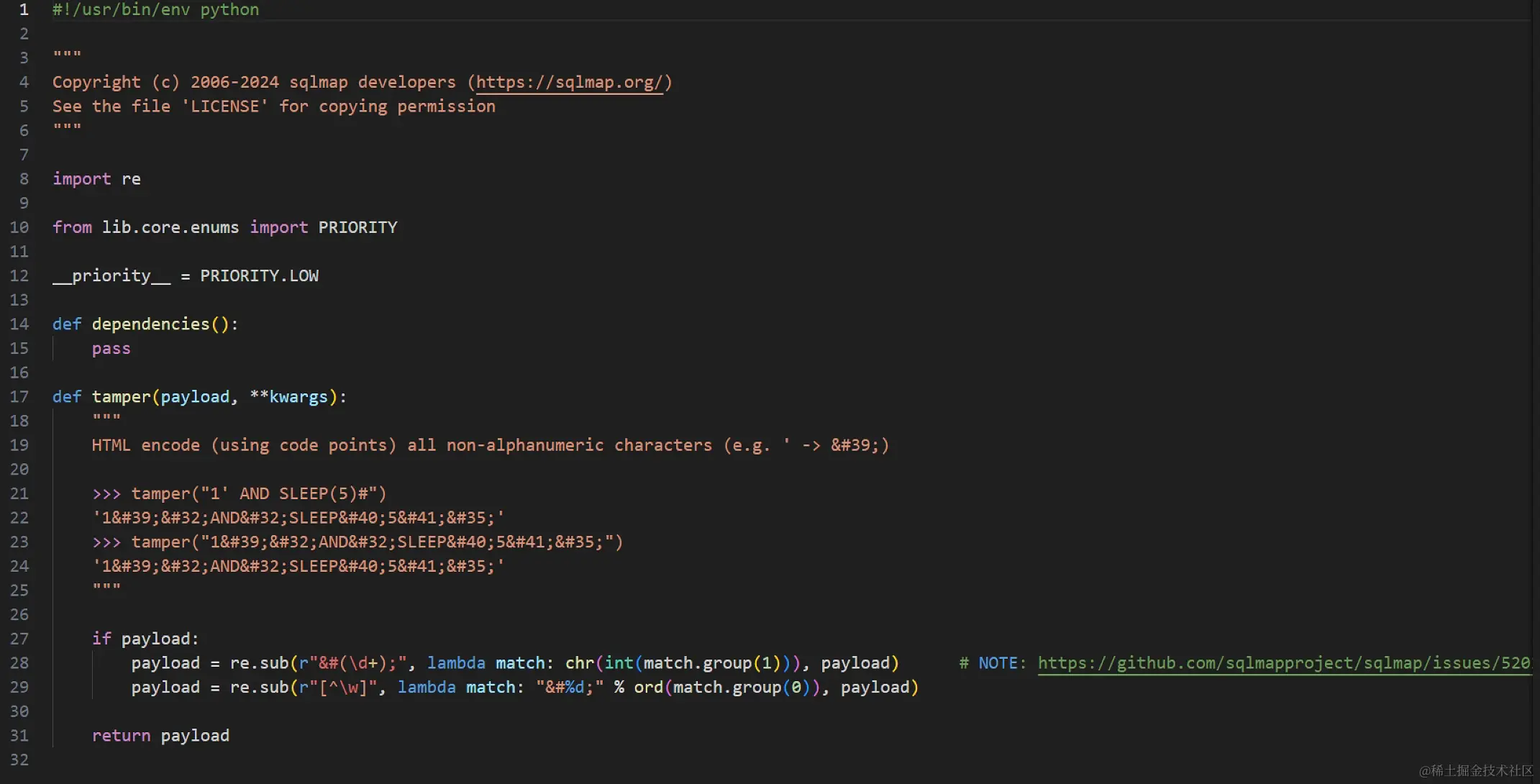This screenshot has width=1540, height=784.
Task: Open the https://sqlmap.org/ link
Action: click(x=568, y=82)
